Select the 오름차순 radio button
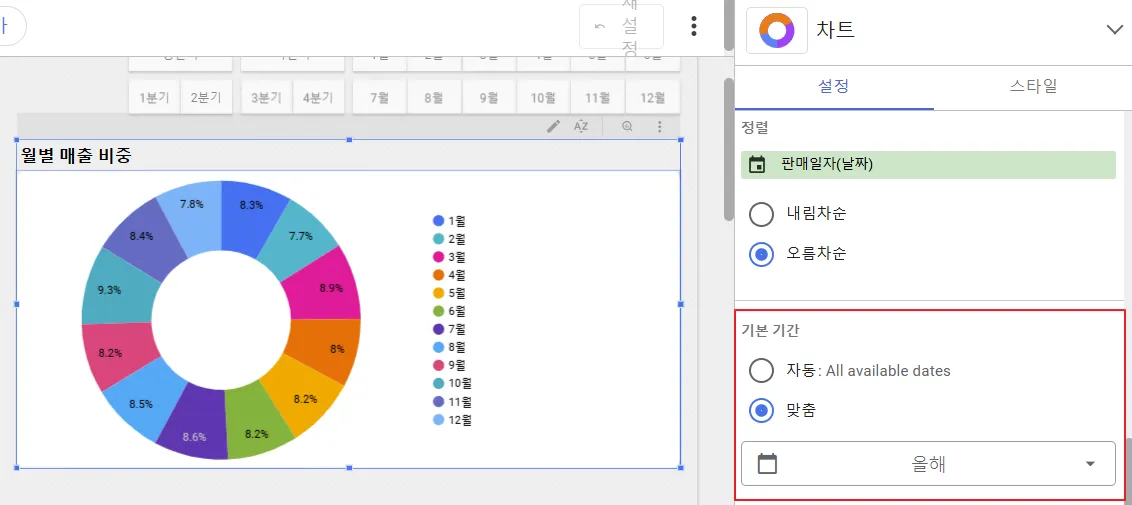This screenshot has width=1132, height=505. click(x=761, y=255)
